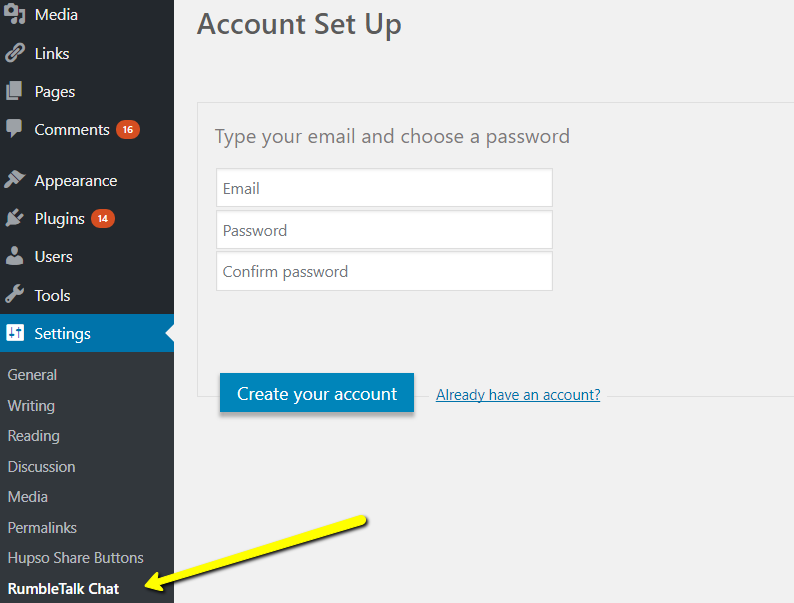Focus the Confirm password field
Image resolution: width=794 pixels, height=603 pixels.
pyautogui.click(x=384, y=271)
